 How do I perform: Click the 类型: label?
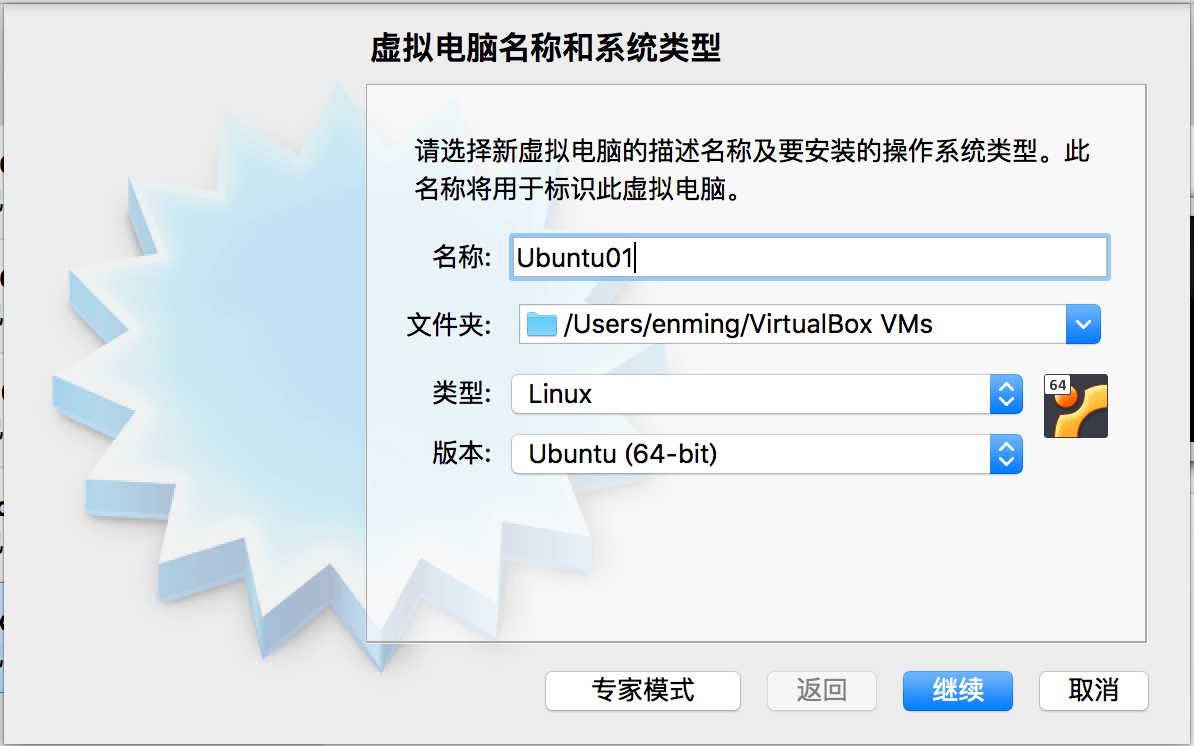(462, 394)
